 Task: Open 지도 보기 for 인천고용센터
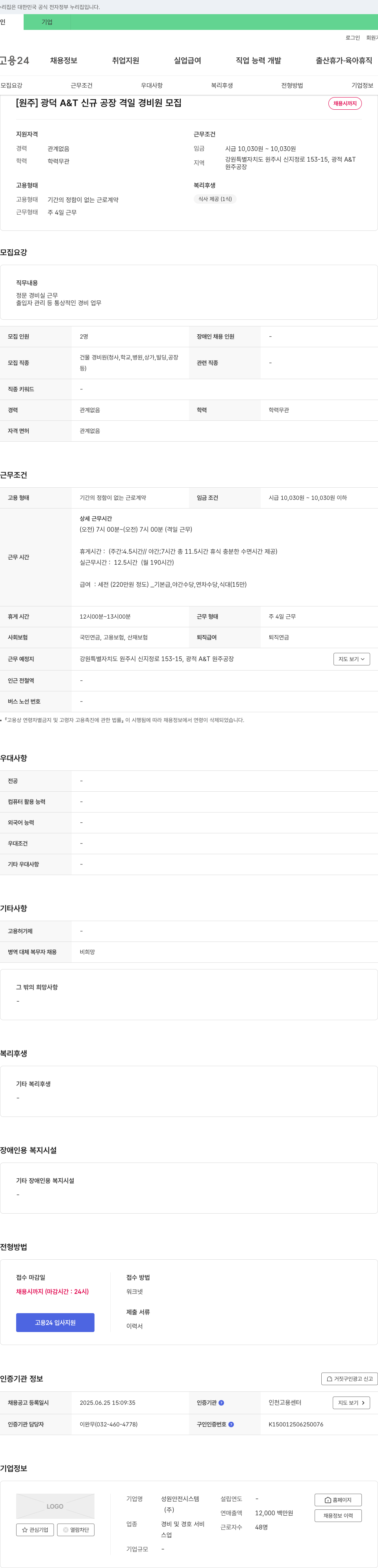click(x=351, y=1402)
